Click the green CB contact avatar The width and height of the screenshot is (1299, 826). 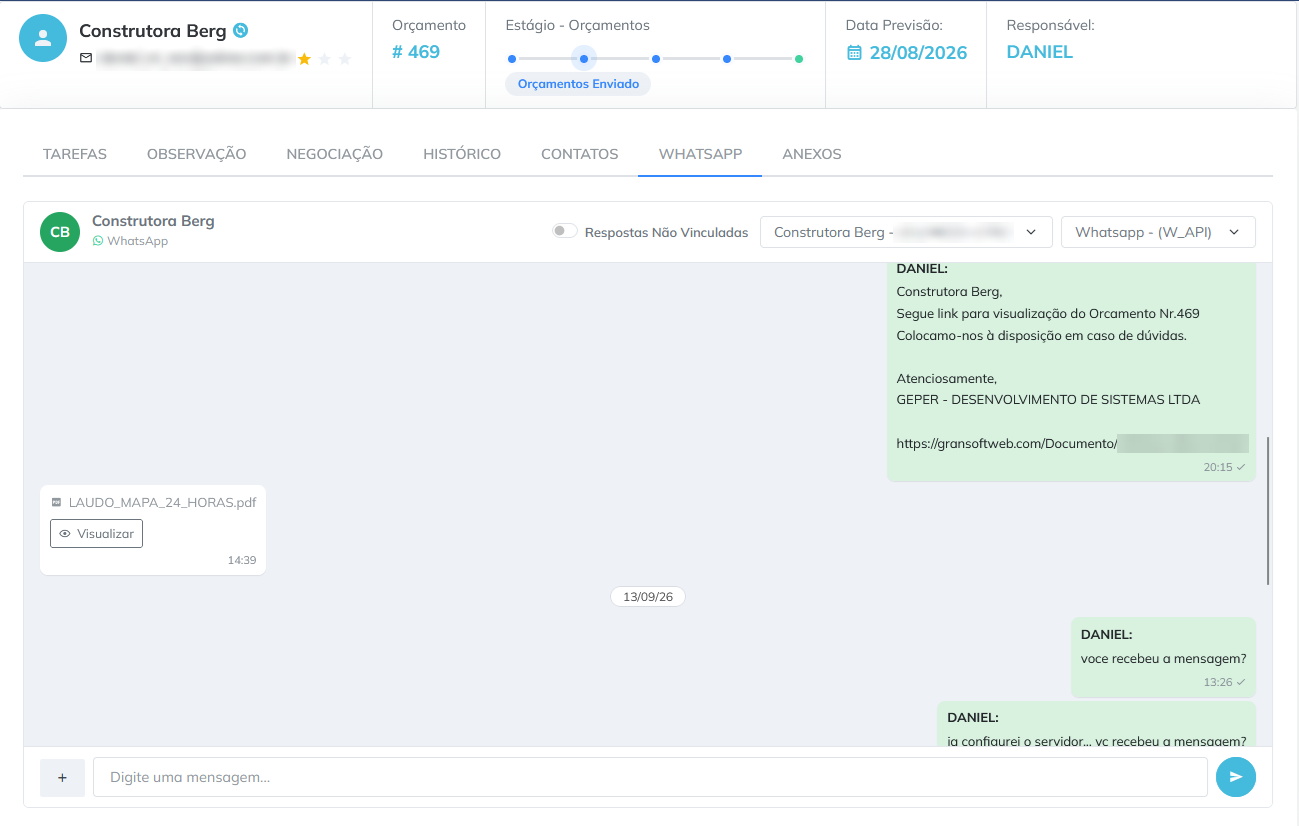60,232
